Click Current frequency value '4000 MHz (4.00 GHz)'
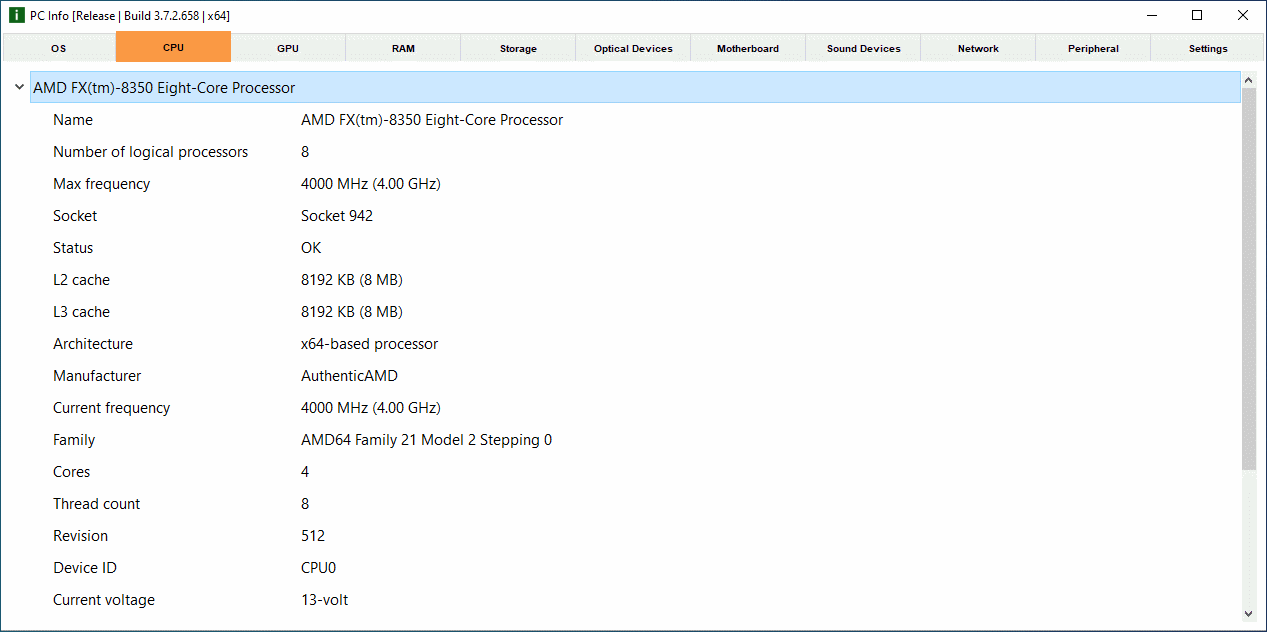This screenshot has width=1267, height=632. pos(371,408)
